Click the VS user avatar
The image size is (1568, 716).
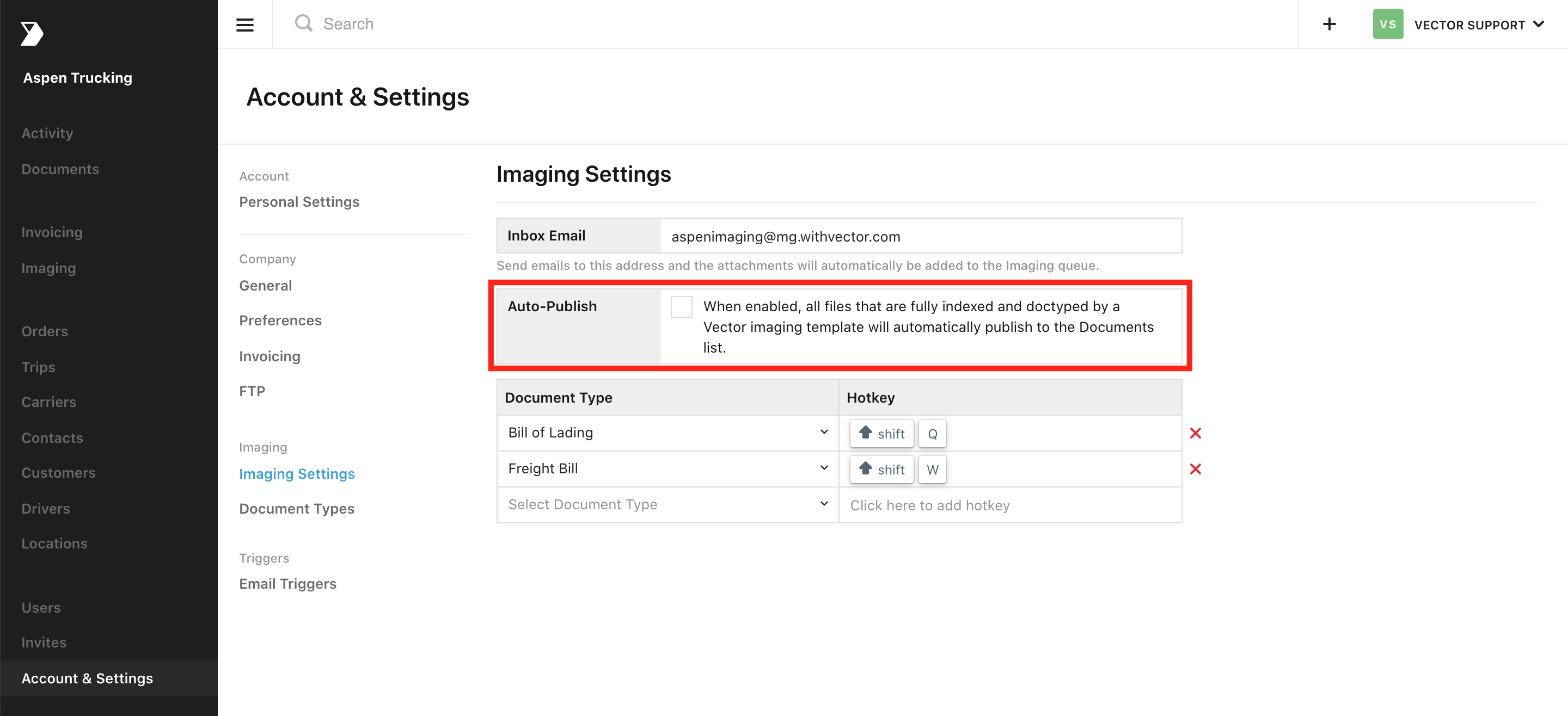pos(1387,24)
